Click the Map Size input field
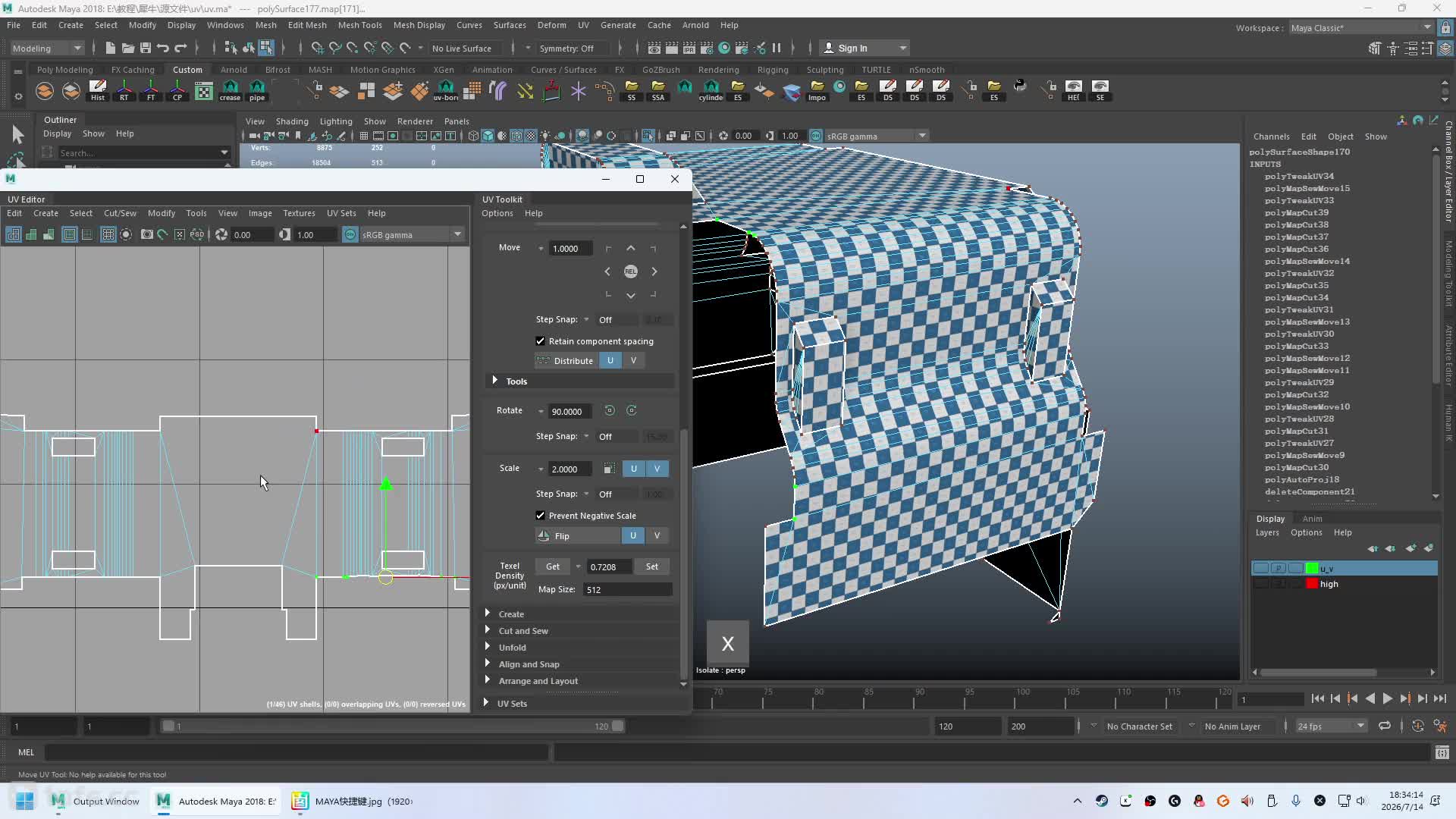 click(x=627, y=590)
